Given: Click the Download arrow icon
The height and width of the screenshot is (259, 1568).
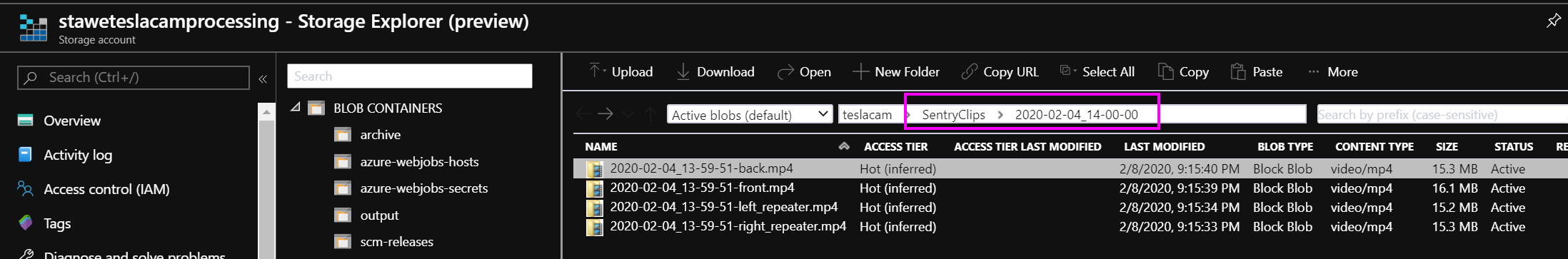Looking at the screenshot, I should 683,71.
